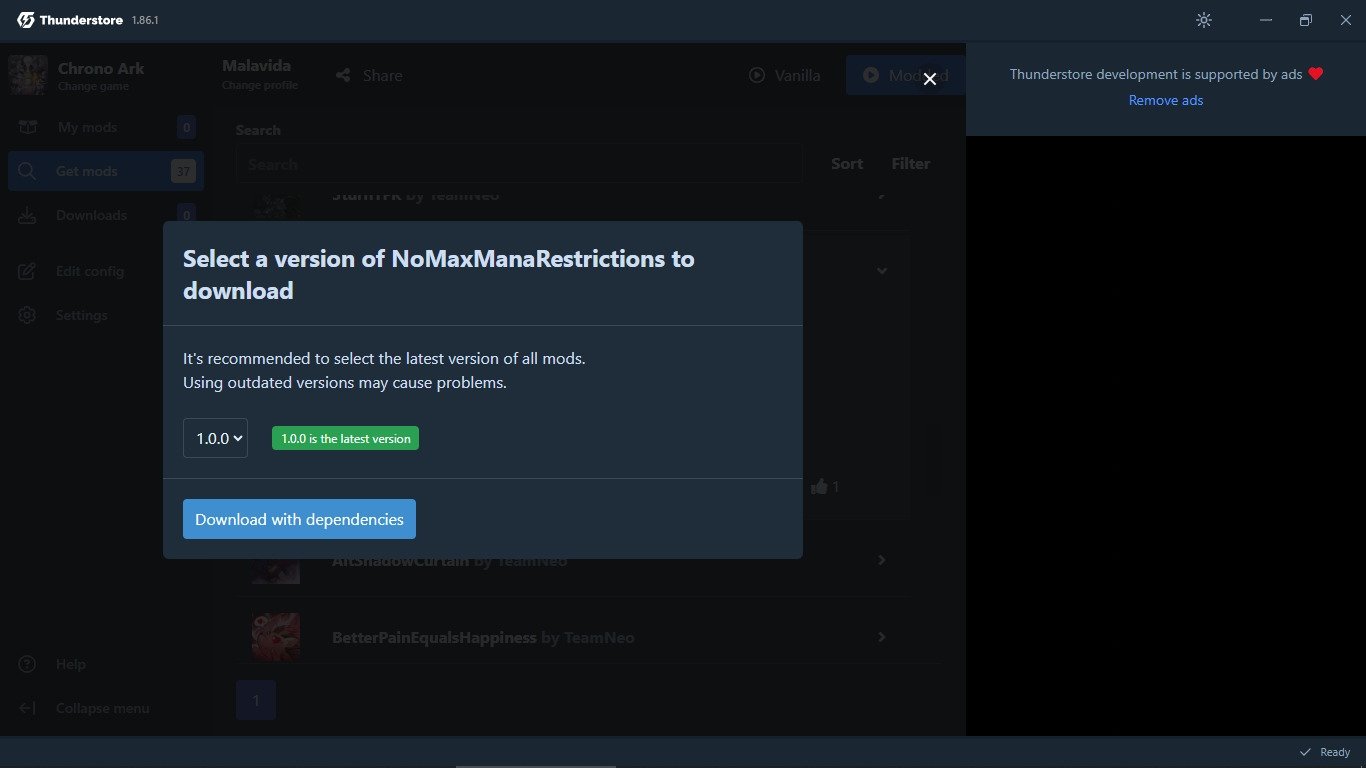Open the version 1.0.0 dropdown
This screenshot has height=768, width=1366.
(215, 438)
